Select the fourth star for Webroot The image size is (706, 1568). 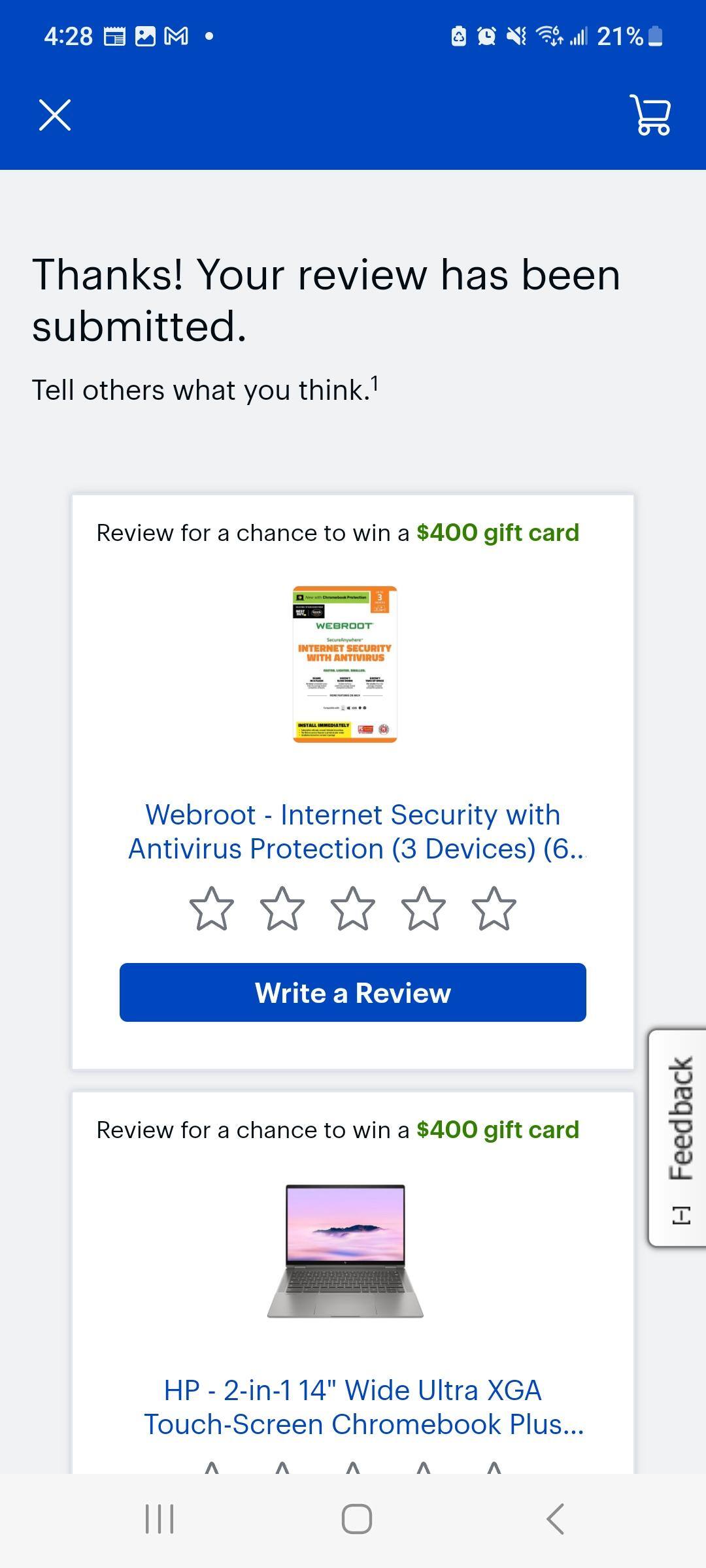(424, 906)
